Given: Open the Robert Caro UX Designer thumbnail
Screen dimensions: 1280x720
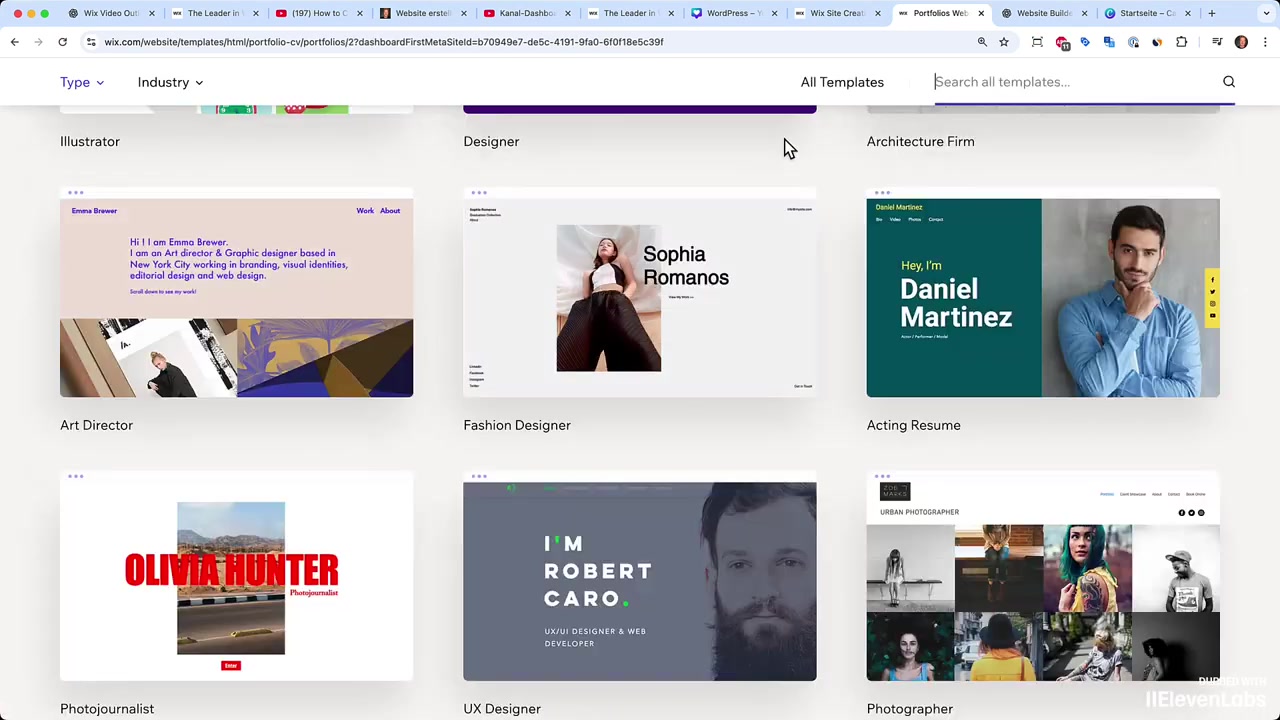Looking at the screenshot, I should (x=640, y=576).
